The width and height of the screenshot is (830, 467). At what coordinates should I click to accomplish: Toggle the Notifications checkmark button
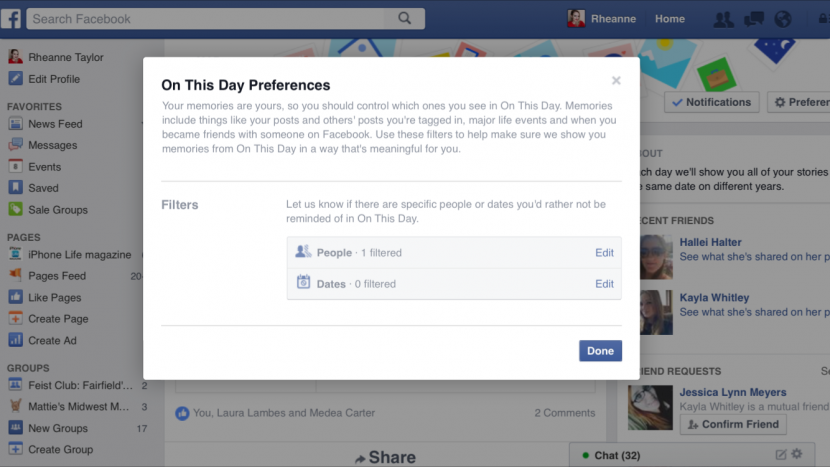click(711, 102)
